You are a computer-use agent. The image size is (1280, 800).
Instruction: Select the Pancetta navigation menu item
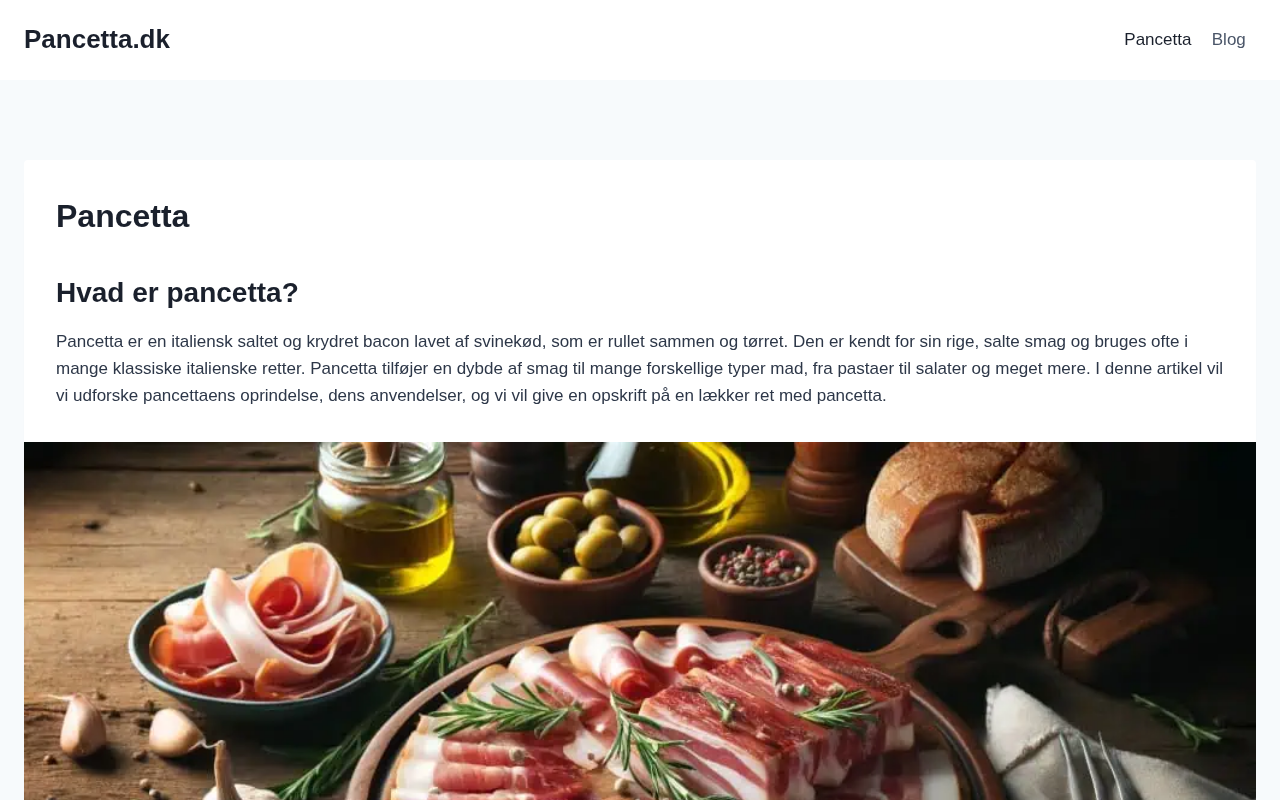(1157, 40)
